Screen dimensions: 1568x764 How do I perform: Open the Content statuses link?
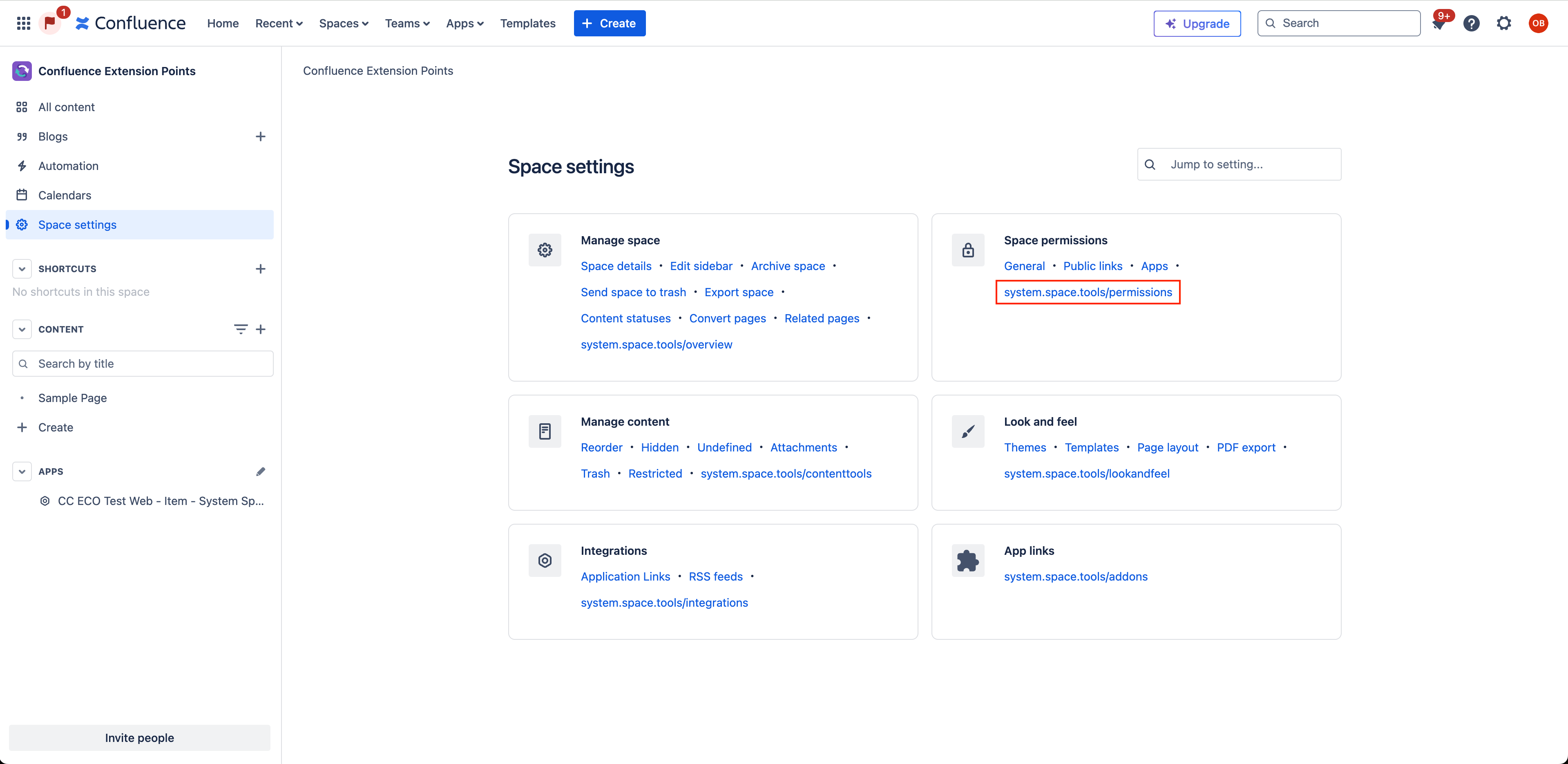(625, 318)
